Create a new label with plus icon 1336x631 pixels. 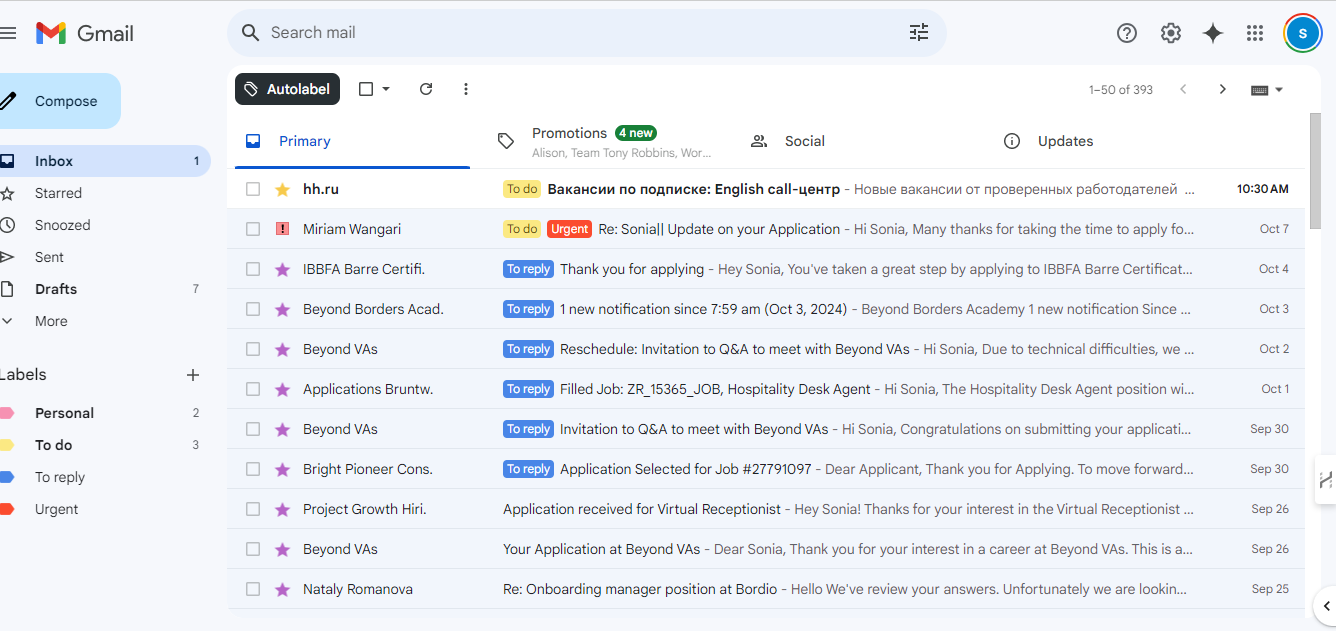point(193,375)
